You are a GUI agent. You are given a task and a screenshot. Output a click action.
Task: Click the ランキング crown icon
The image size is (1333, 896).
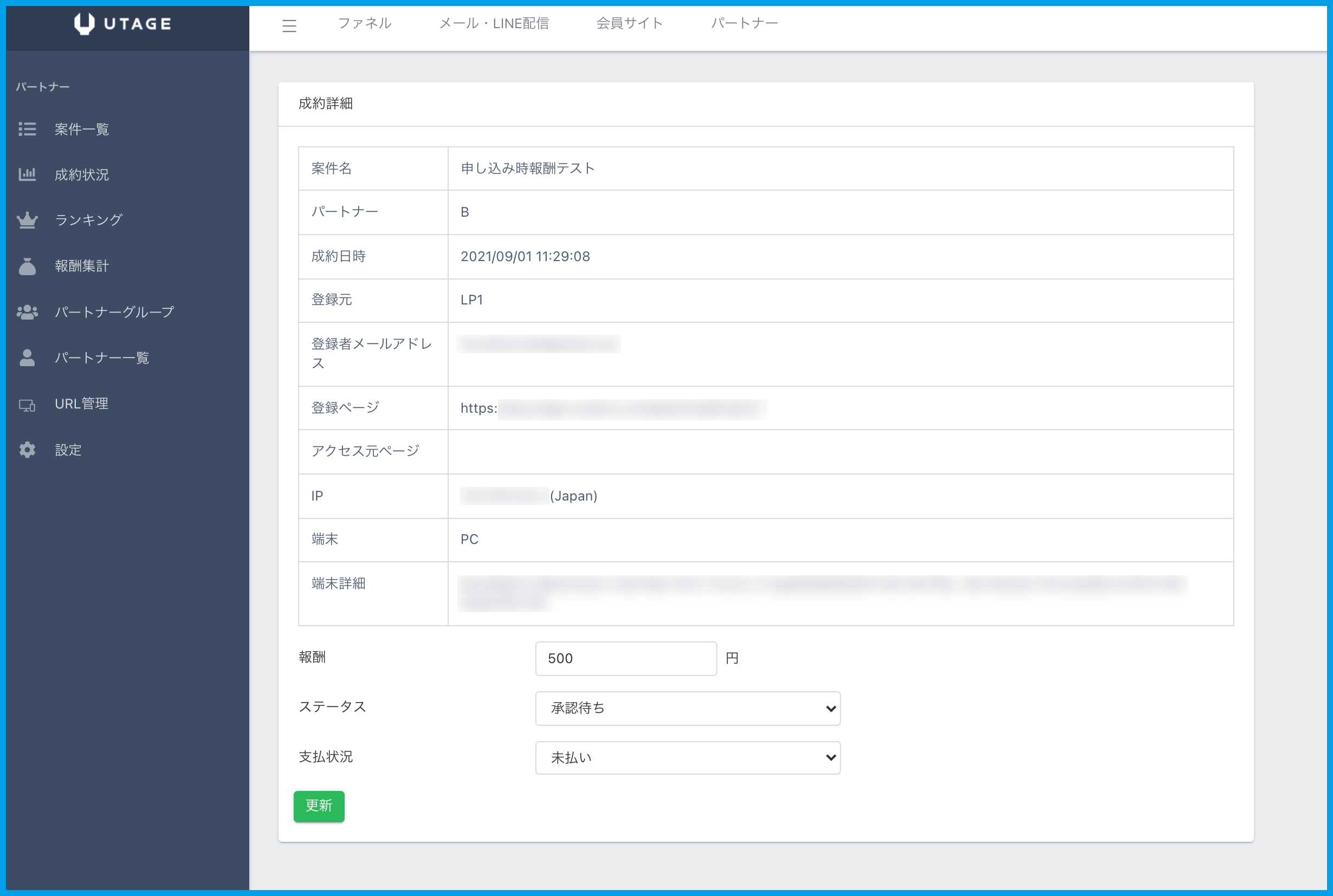[27, 220]
